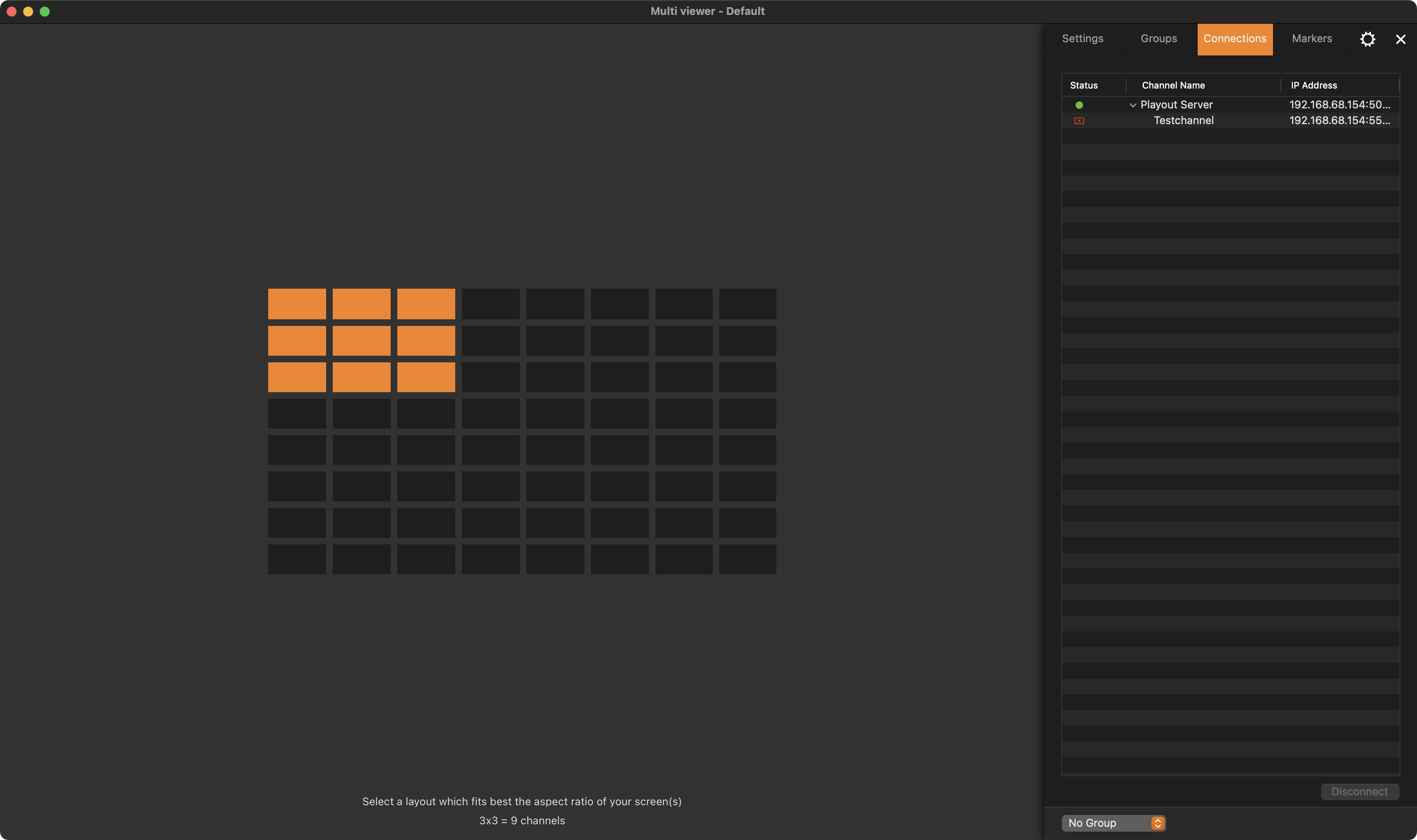The image size is (1417, 840).
Task: Switch to the Groups tab
Action: pyautogui.click(x=1159, y=38)
